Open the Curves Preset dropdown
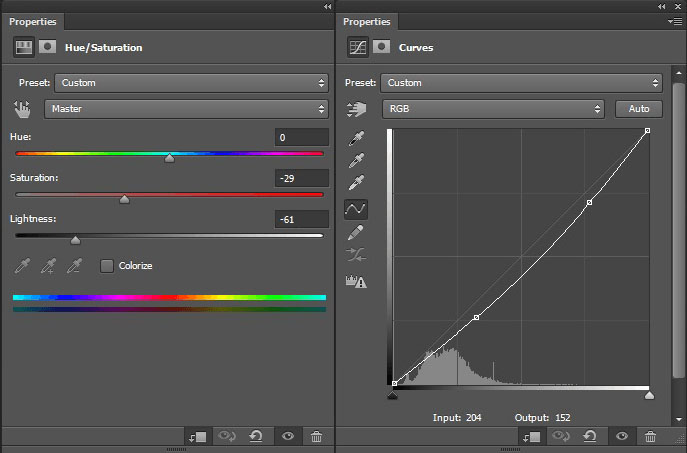Image resolution: width=687 pixels, height=453 pixels. coord(521,83)
